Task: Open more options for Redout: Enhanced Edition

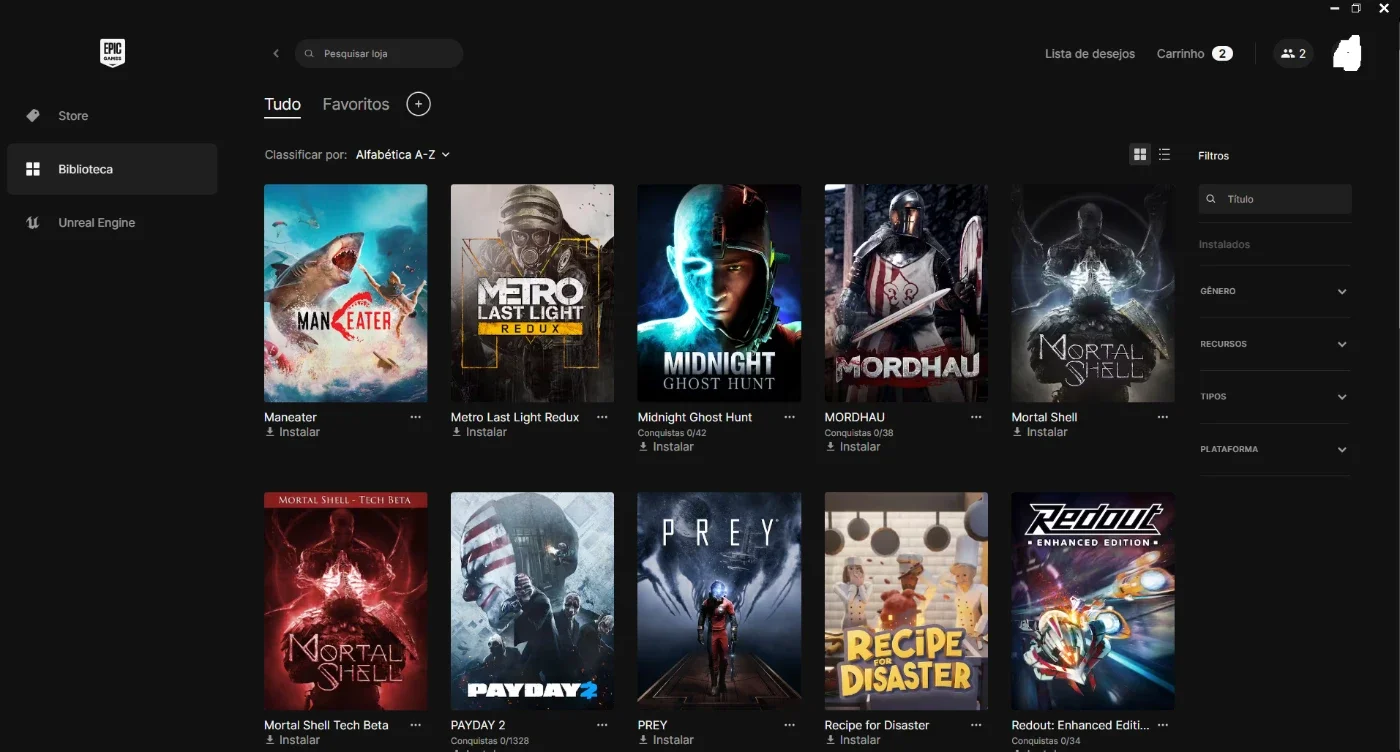Action: [x=1163, y=725]
